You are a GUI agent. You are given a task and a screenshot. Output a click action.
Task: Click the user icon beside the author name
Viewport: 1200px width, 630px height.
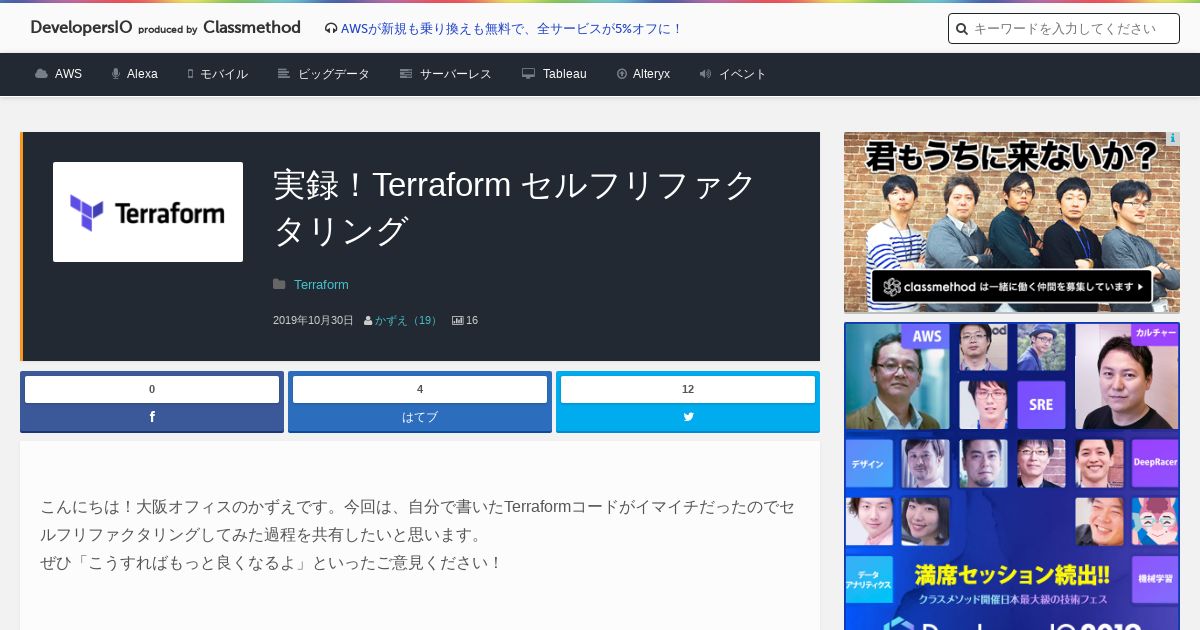tap(368, 321)
